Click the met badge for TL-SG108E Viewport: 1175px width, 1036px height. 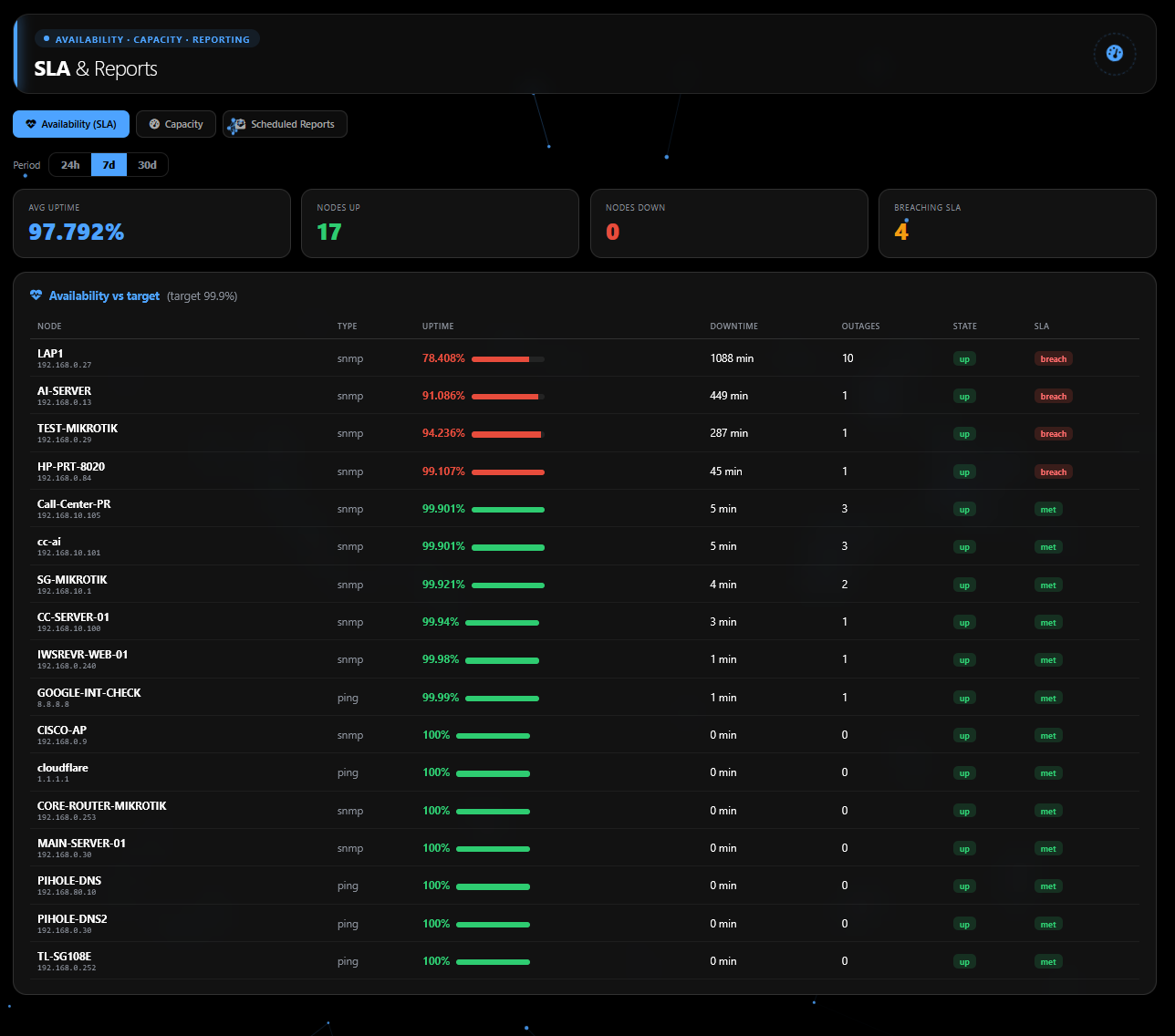click(x=1048, y=962)
